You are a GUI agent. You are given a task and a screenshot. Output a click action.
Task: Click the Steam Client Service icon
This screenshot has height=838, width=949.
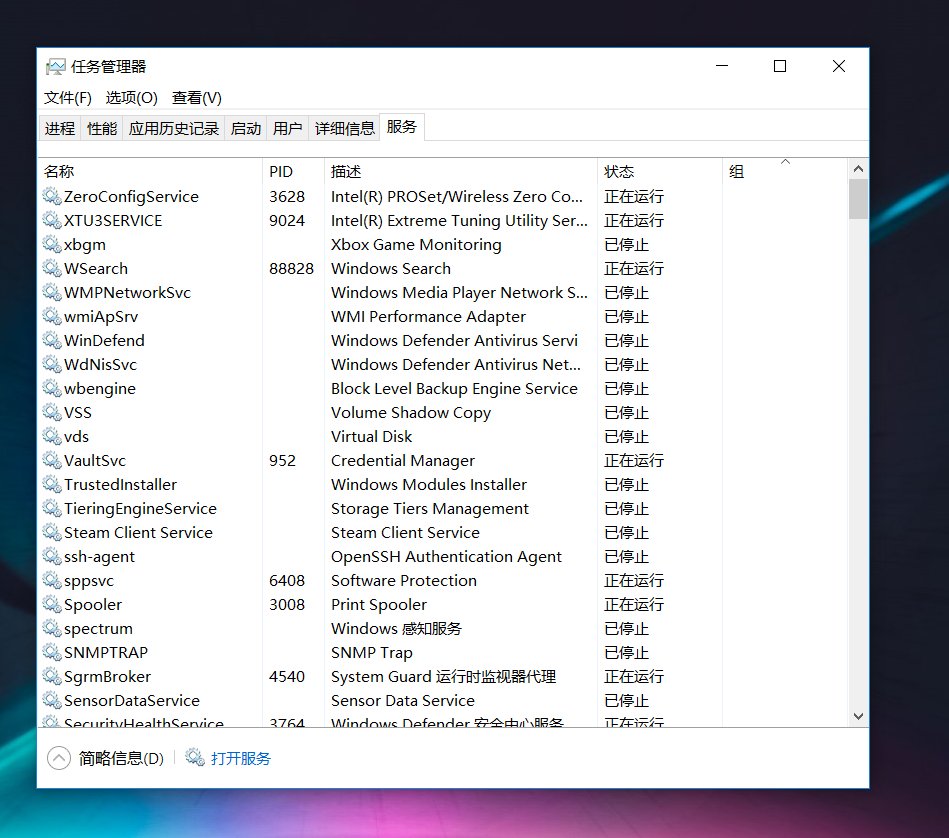coord(52,532)
